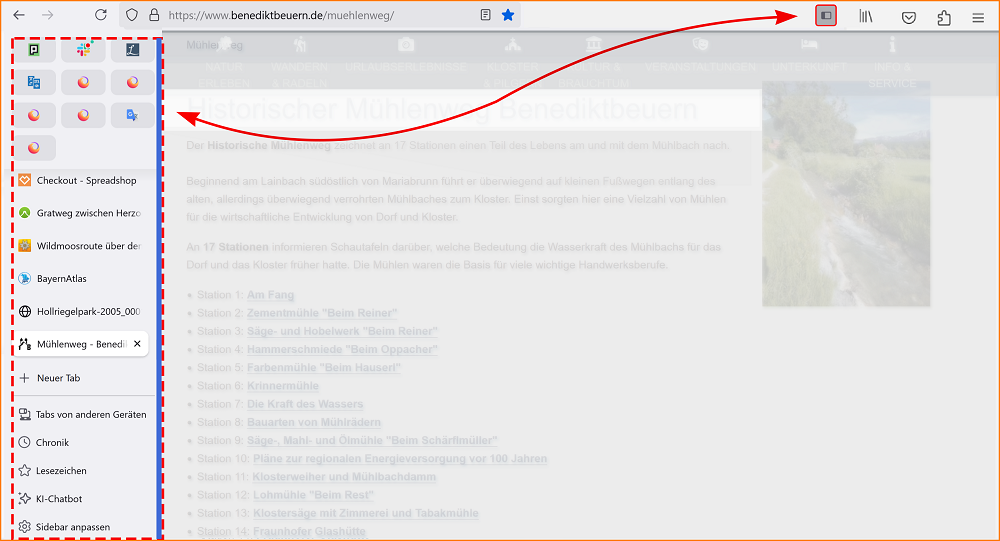Open VERANSTALTUNGEN navigation menu
This screenshot has width=1000, height=541.
tap(700, 56)
